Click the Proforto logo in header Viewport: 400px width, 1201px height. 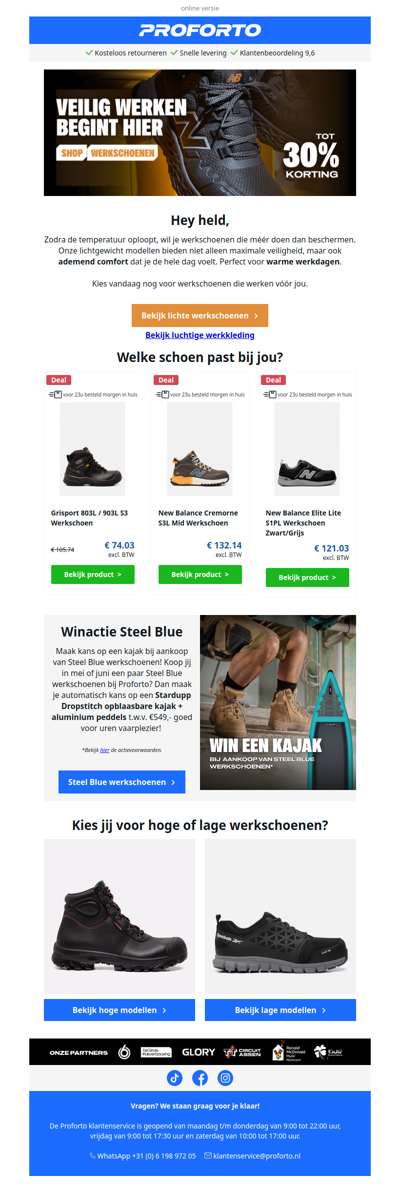coord(200,31)
